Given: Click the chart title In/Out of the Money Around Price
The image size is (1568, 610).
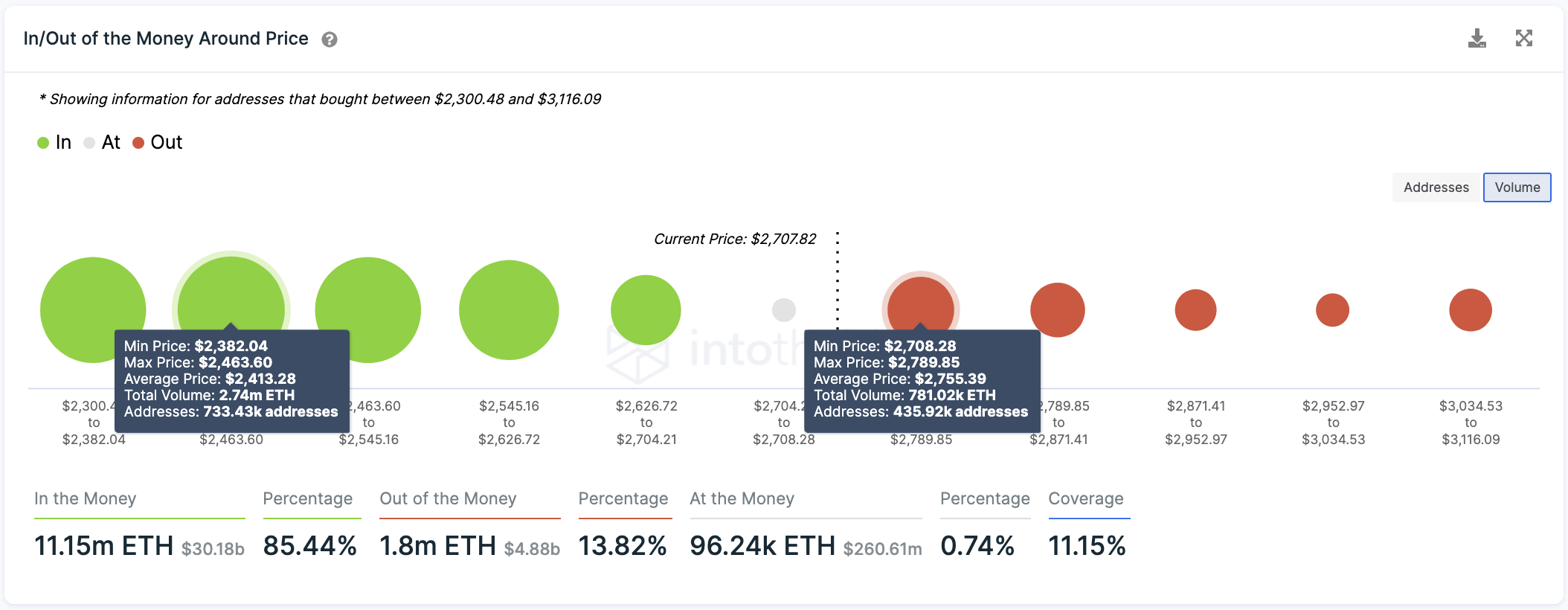Looking at the screenshot, I should 166,39.
